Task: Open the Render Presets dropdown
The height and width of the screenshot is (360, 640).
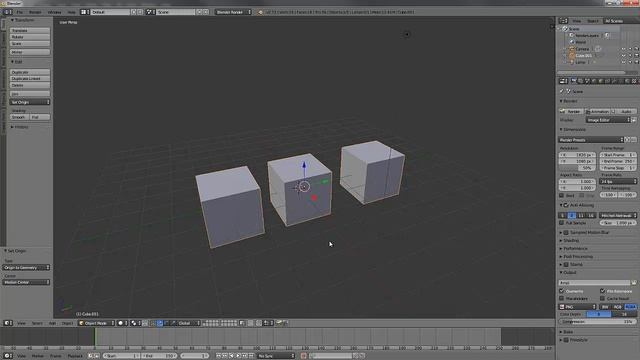Action: 591,140
